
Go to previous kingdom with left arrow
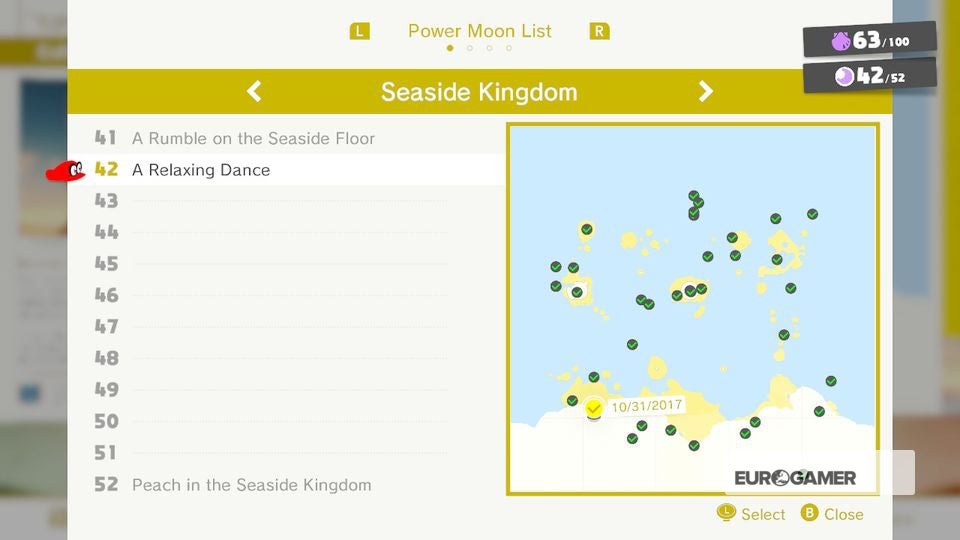[254, 91]
